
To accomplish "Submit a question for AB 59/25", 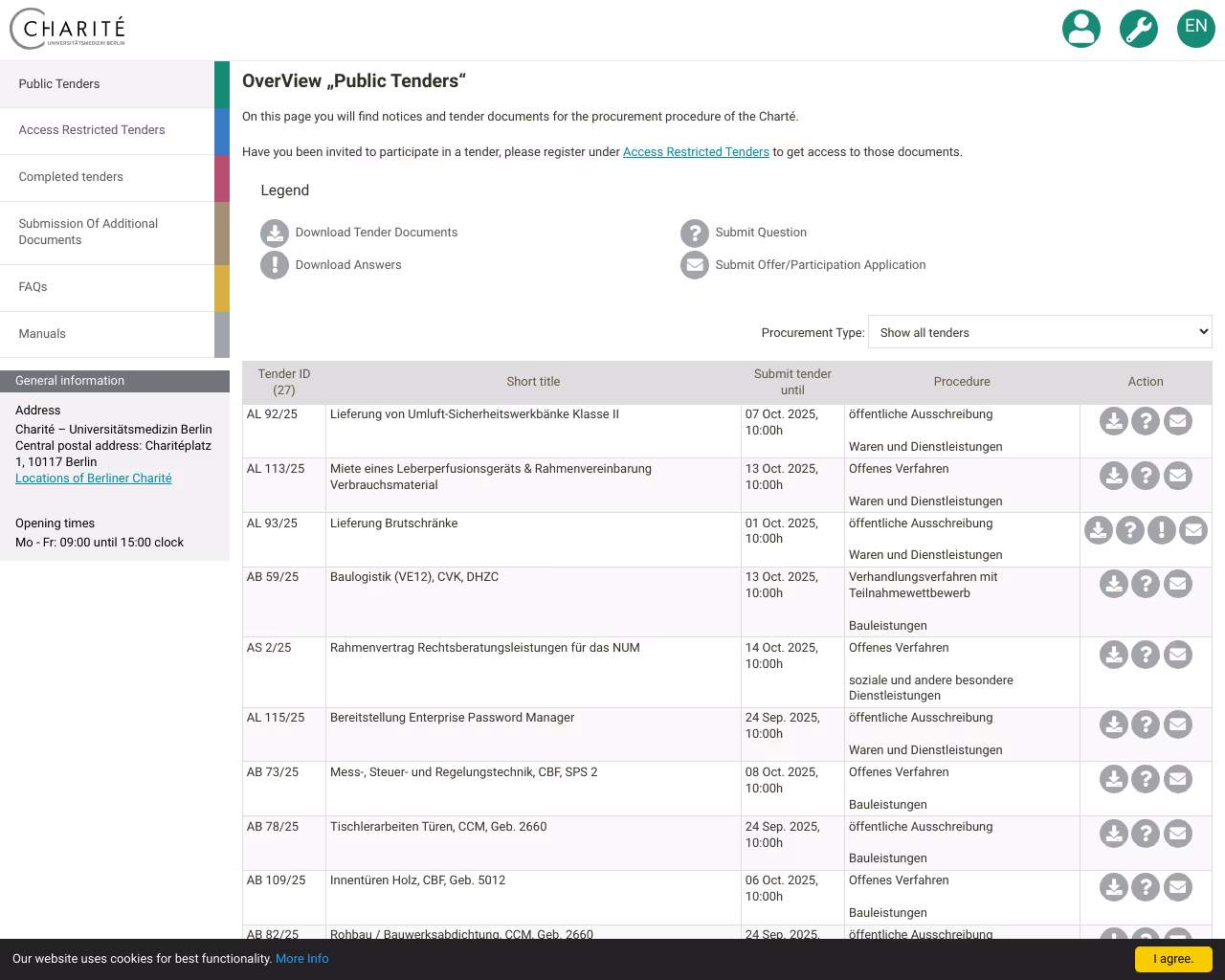I will 1146,584.
